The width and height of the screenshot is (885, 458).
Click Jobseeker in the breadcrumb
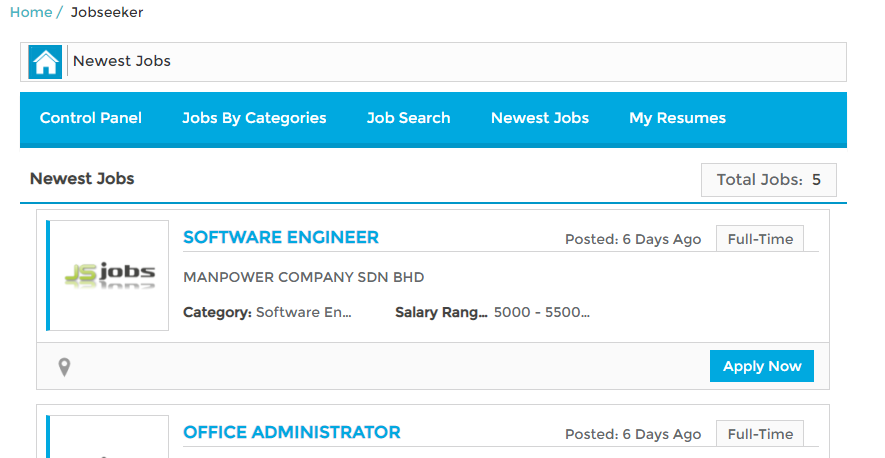click(107, 12)
